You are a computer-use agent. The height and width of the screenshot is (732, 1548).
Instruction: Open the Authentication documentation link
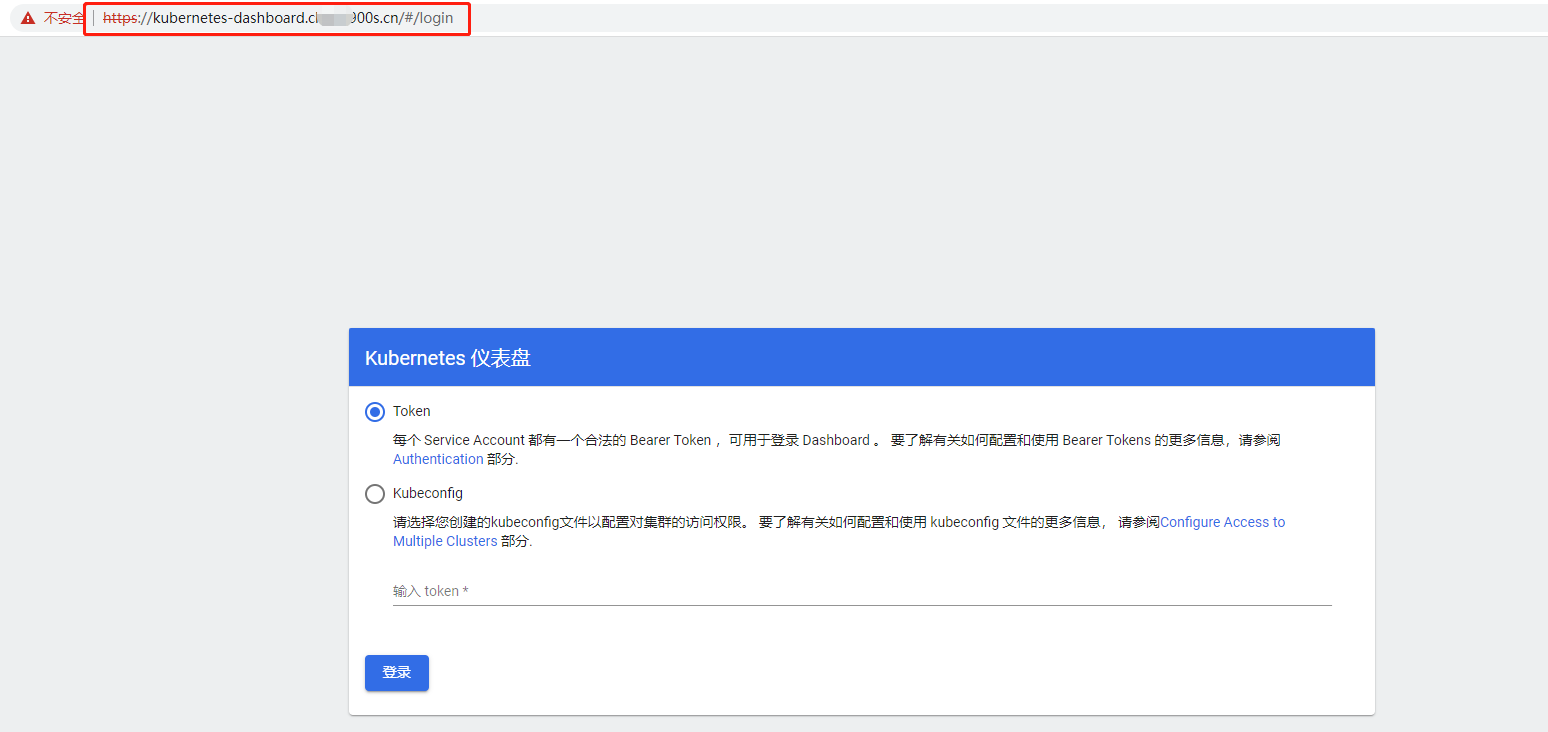pyautogui.click(x=438, y=459)
